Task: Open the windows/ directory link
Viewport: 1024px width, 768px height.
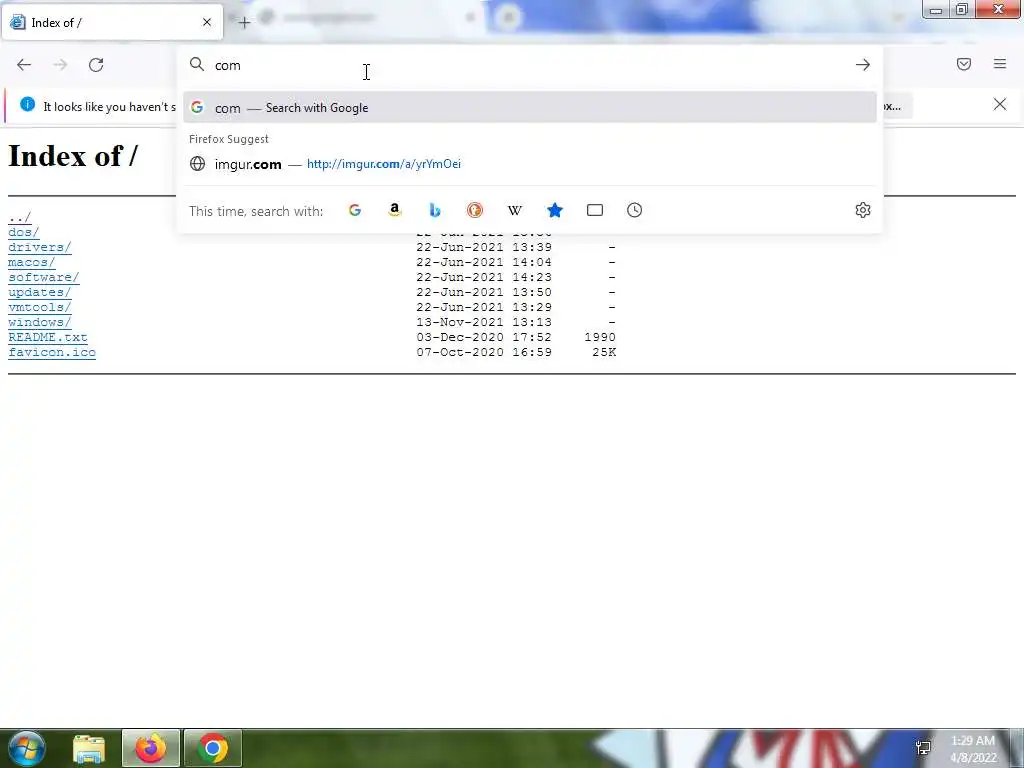Action: coord(39,323)
